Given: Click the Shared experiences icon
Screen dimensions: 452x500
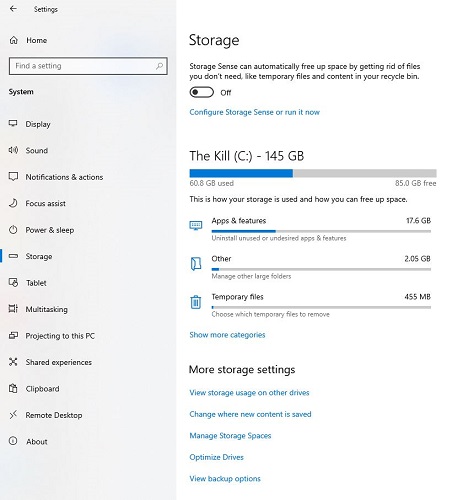Looking at the screenshot, I should tap(13, 362).
